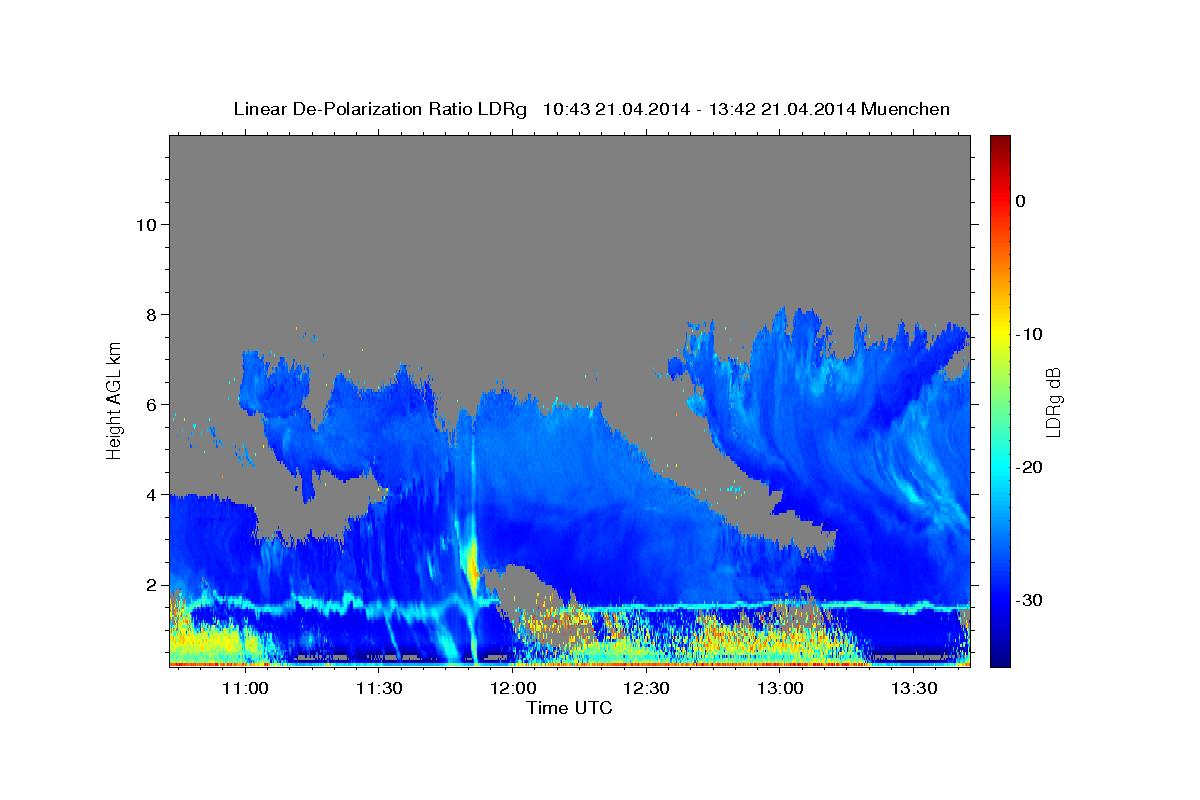This screenshot has height=800, width=1200.
Task: Click the height axis label '10'
Action: click(x=148, y=224)
